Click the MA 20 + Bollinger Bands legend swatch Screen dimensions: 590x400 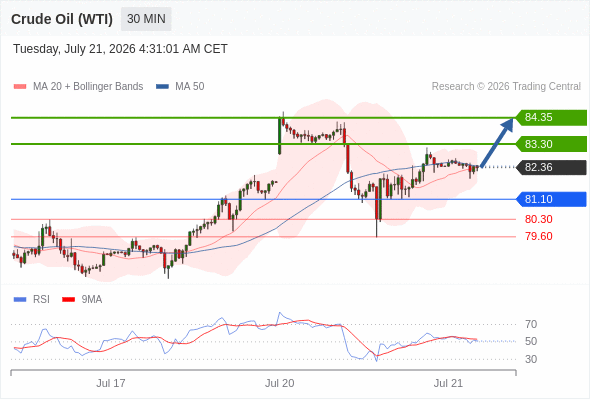20,87
